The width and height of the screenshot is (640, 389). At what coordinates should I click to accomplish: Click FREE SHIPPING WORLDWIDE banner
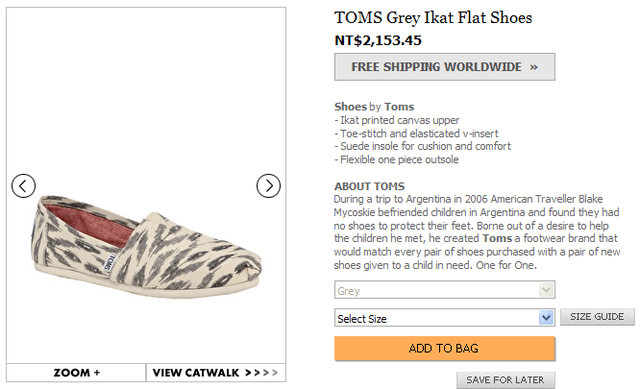[444, 67]
